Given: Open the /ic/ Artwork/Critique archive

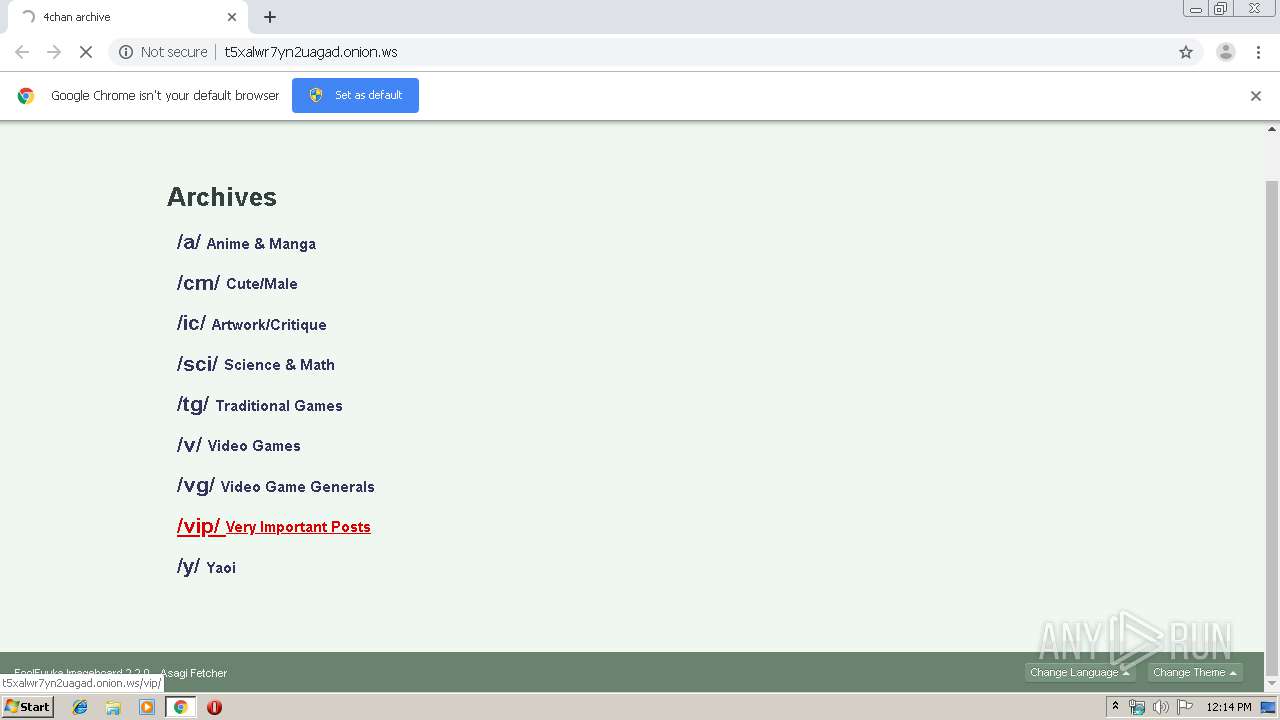Looking at the screenshot, I should click(251, 324).
